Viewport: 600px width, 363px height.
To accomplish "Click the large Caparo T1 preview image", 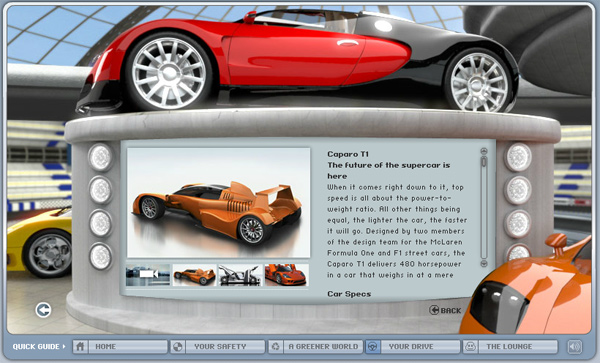I will click(218, 203).
